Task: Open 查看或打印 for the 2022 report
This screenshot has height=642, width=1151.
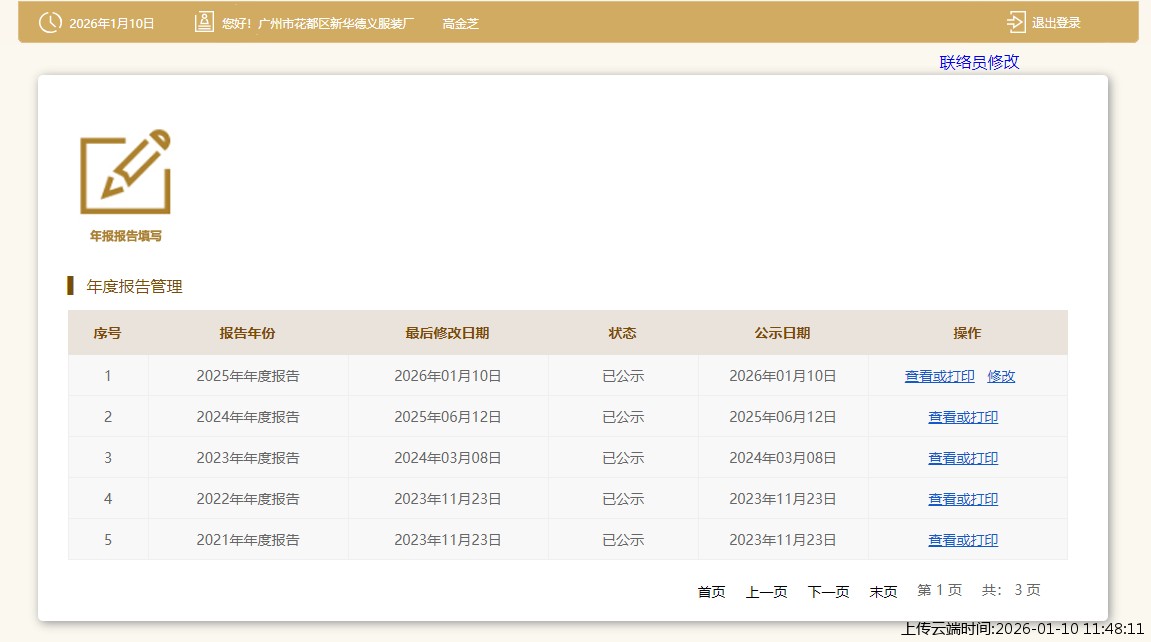Action: point(962,499)
